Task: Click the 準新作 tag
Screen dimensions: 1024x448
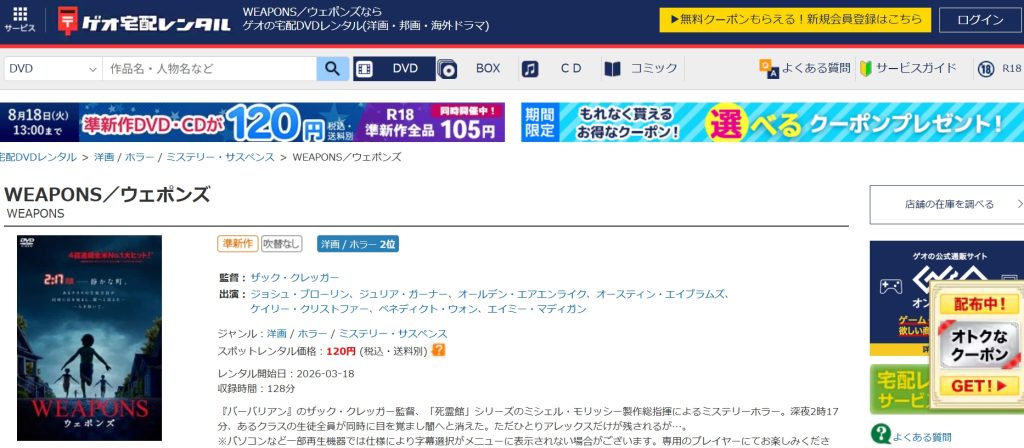Action: (x=238, y=244)
